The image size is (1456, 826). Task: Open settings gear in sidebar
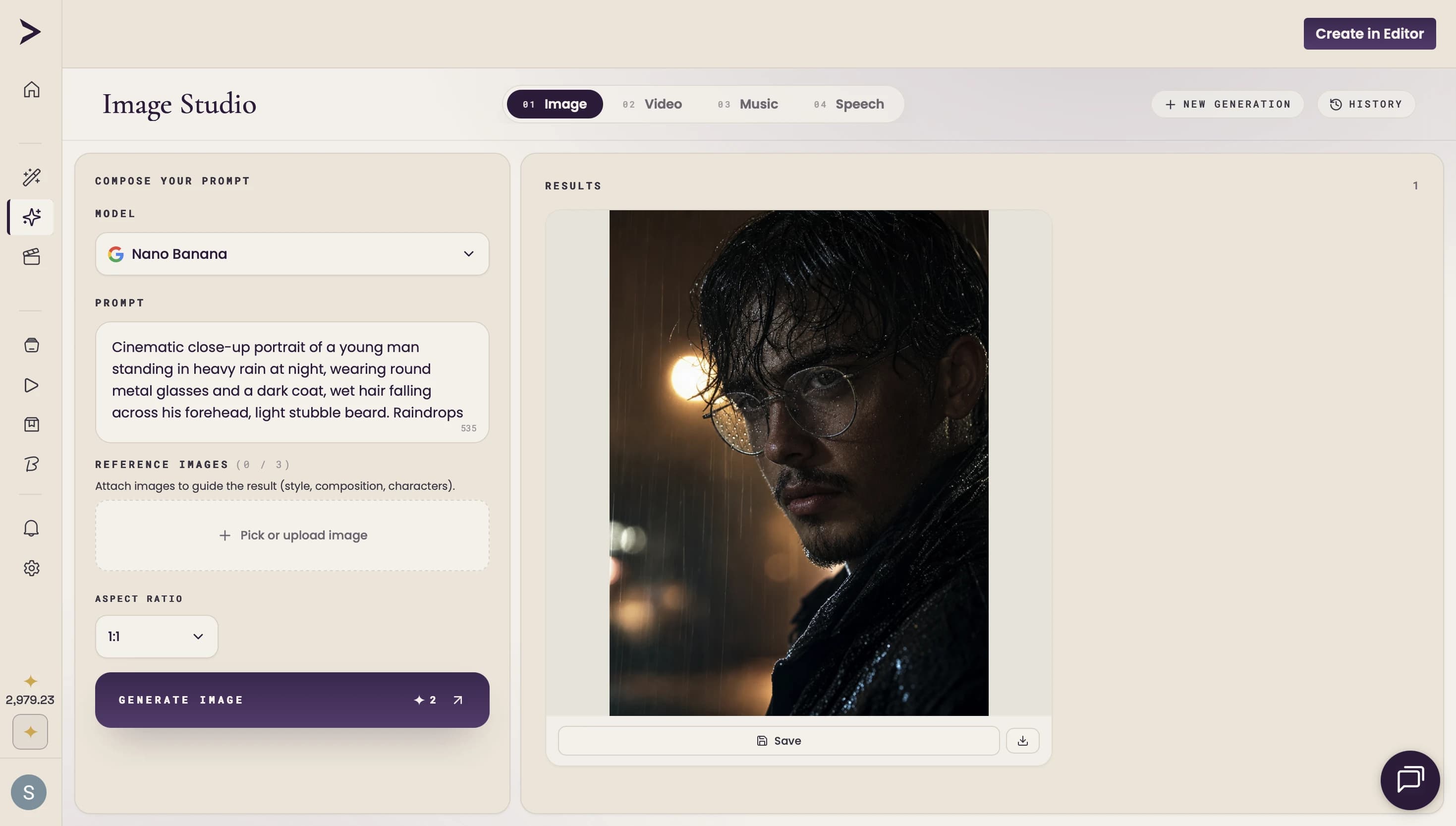31,568
